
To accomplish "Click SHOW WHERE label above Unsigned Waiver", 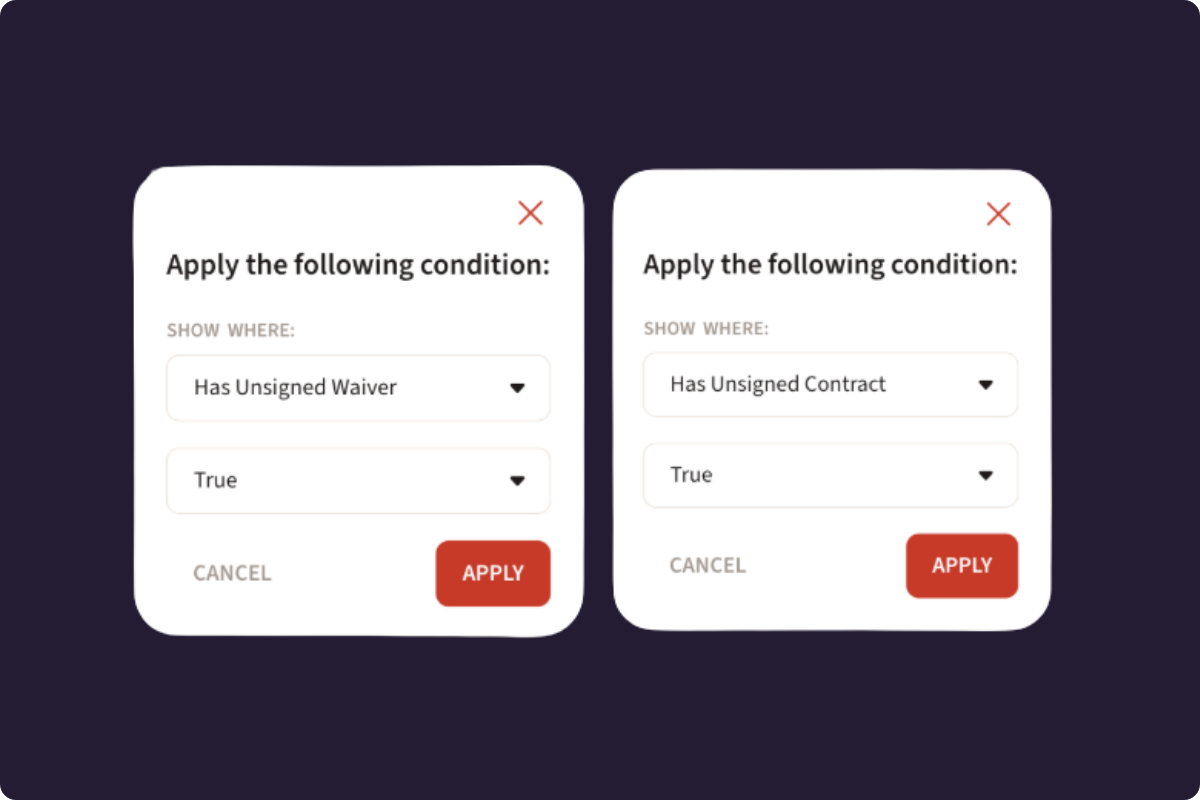I will pyautogui.click(x=230, y=331).
